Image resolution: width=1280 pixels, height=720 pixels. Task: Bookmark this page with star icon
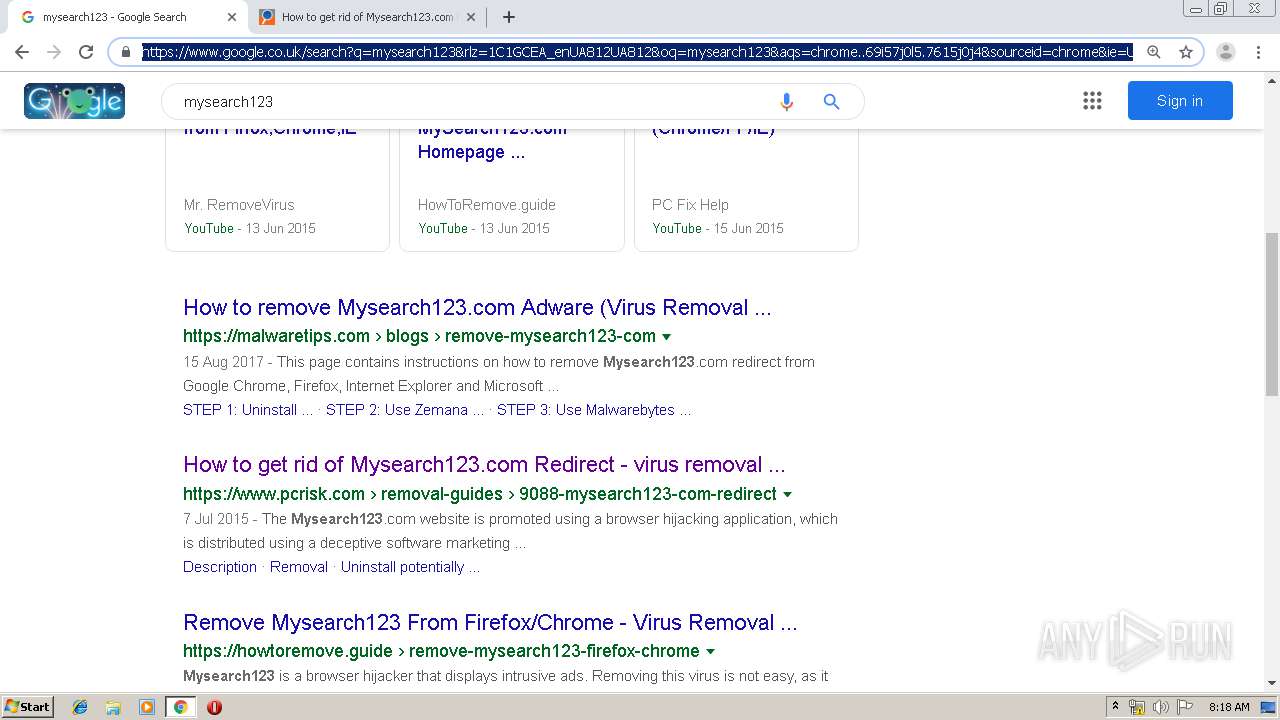pyautogui.click(x=1186, y=52)
